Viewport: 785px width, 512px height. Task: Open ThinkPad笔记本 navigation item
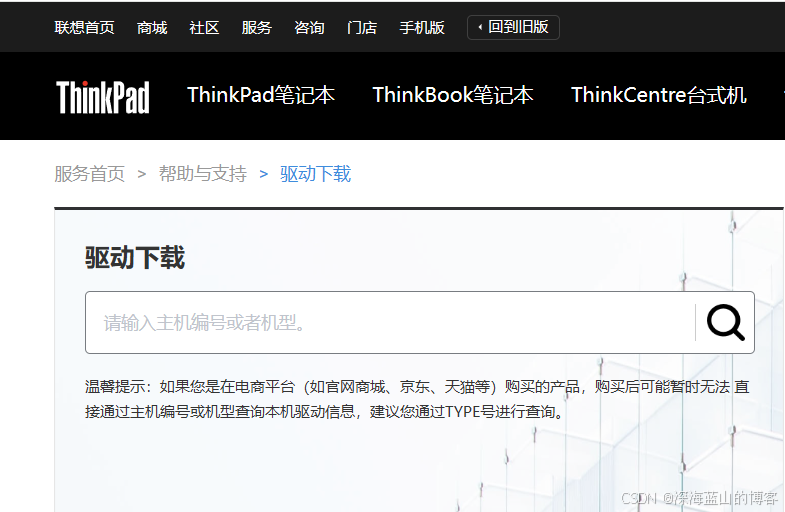(x=261, y=95)
